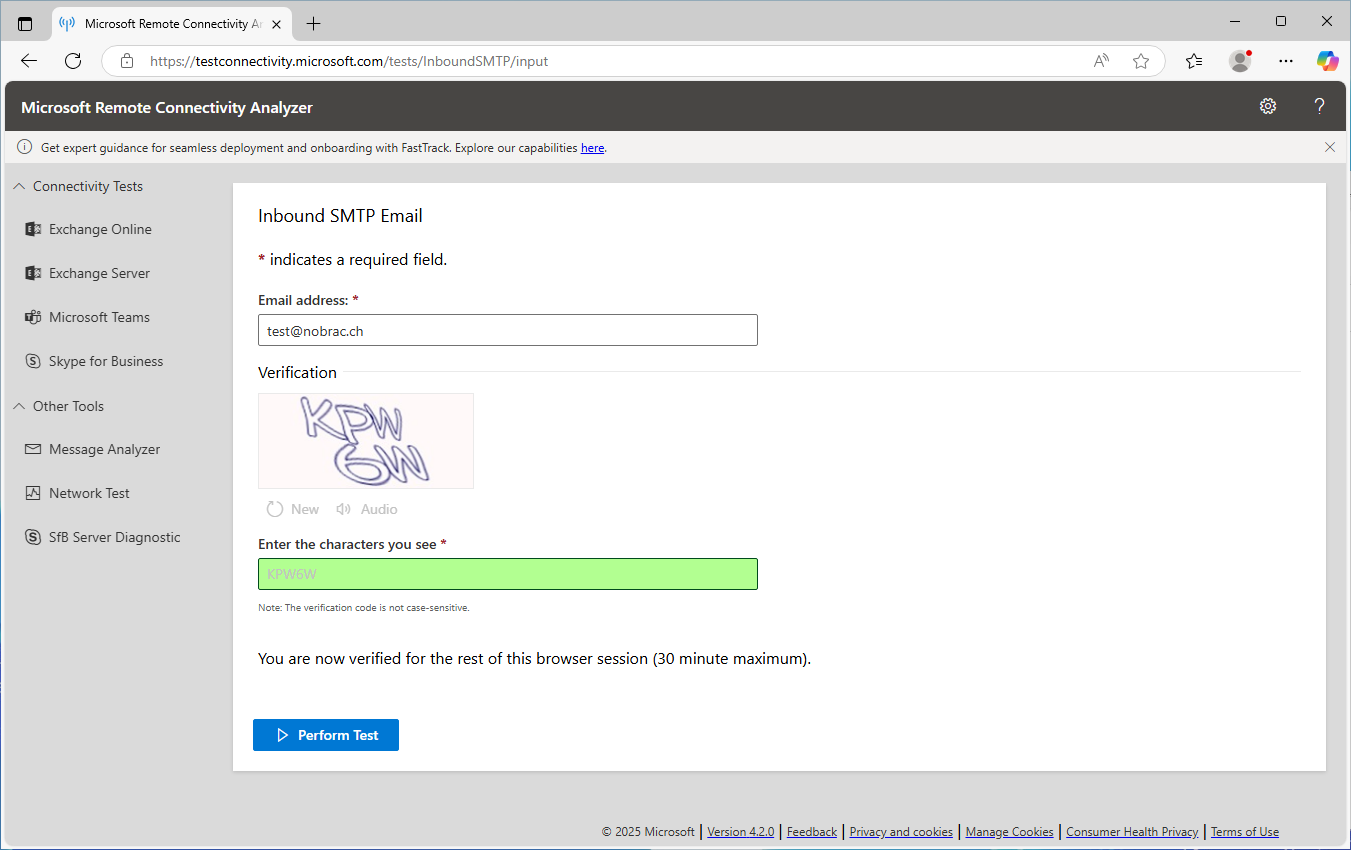Request a New captcha image

[293, 509]
